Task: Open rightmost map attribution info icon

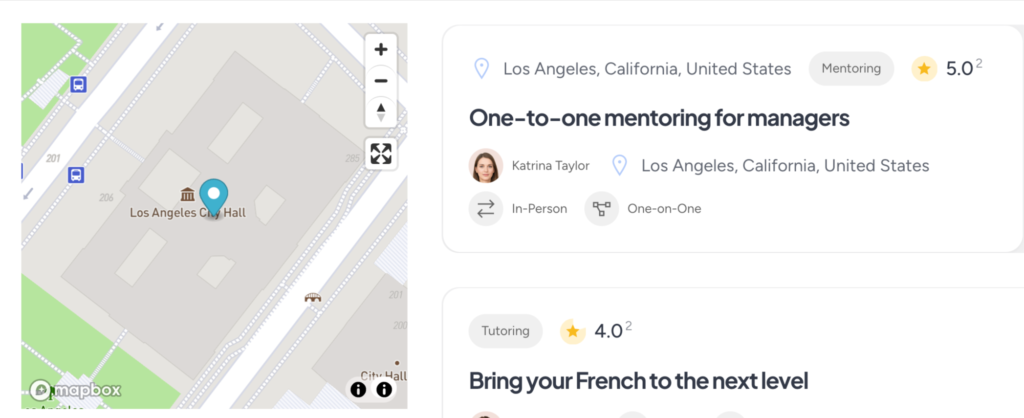Action: 384,390
